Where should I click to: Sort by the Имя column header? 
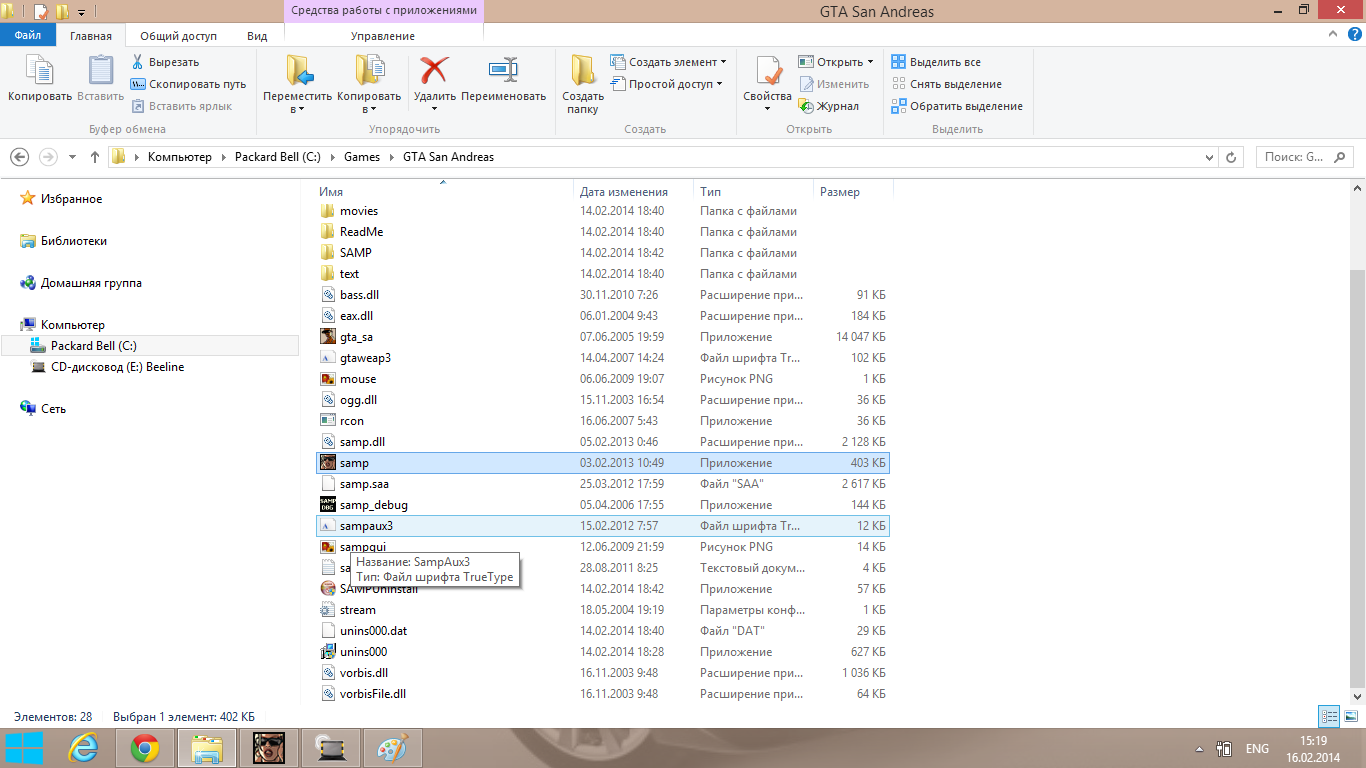(444, 192)
